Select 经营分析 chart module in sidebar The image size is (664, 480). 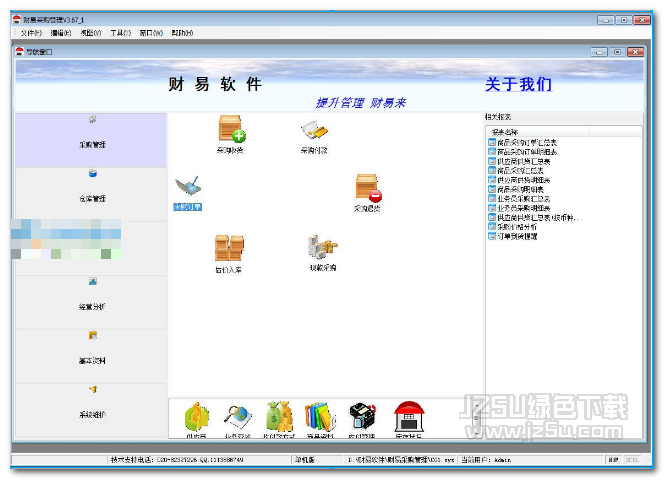91,302
